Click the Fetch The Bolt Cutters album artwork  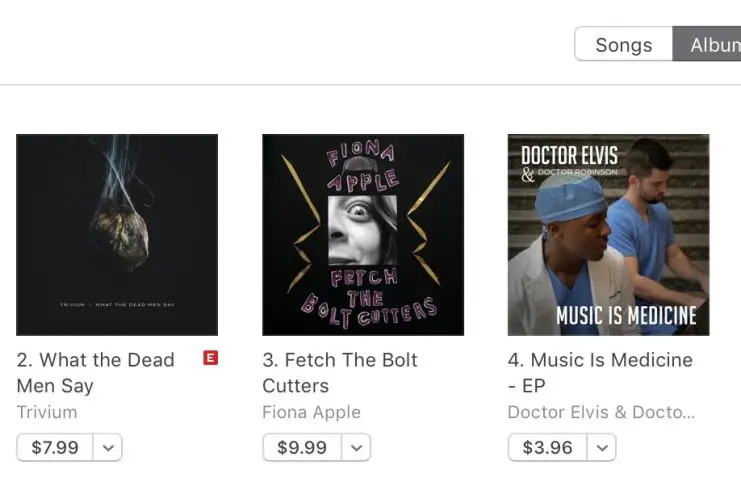tap(363, 235)
